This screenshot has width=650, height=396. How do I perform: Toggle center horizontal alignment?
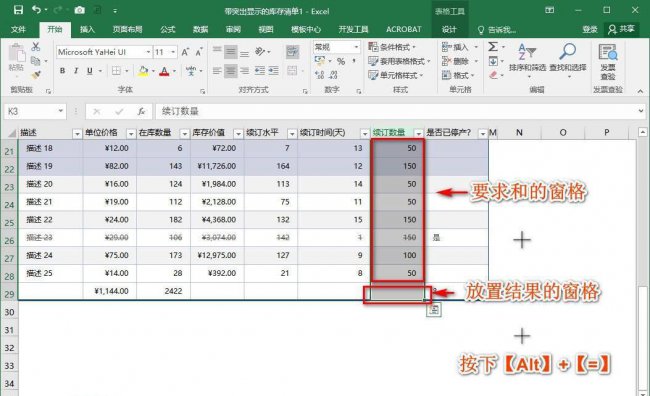[x=231, y=71]
